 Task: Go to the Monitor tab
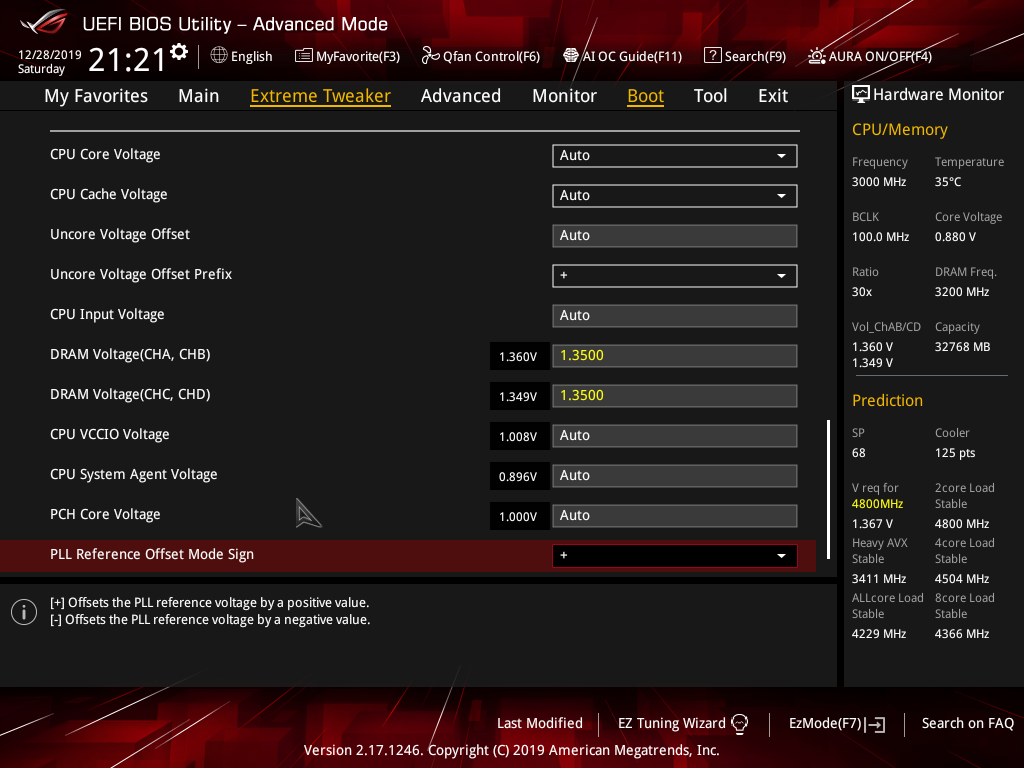[x=564, y=96]
